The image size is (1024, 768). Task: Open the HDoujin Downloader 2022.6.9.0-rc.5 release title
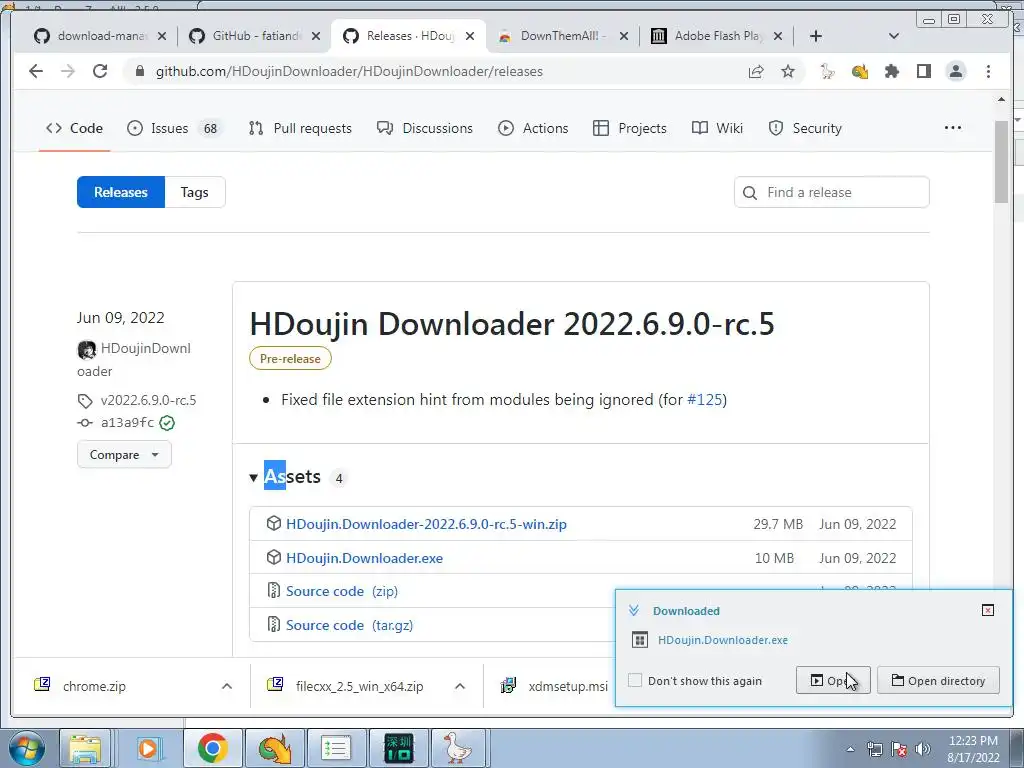tap(511, 324)
